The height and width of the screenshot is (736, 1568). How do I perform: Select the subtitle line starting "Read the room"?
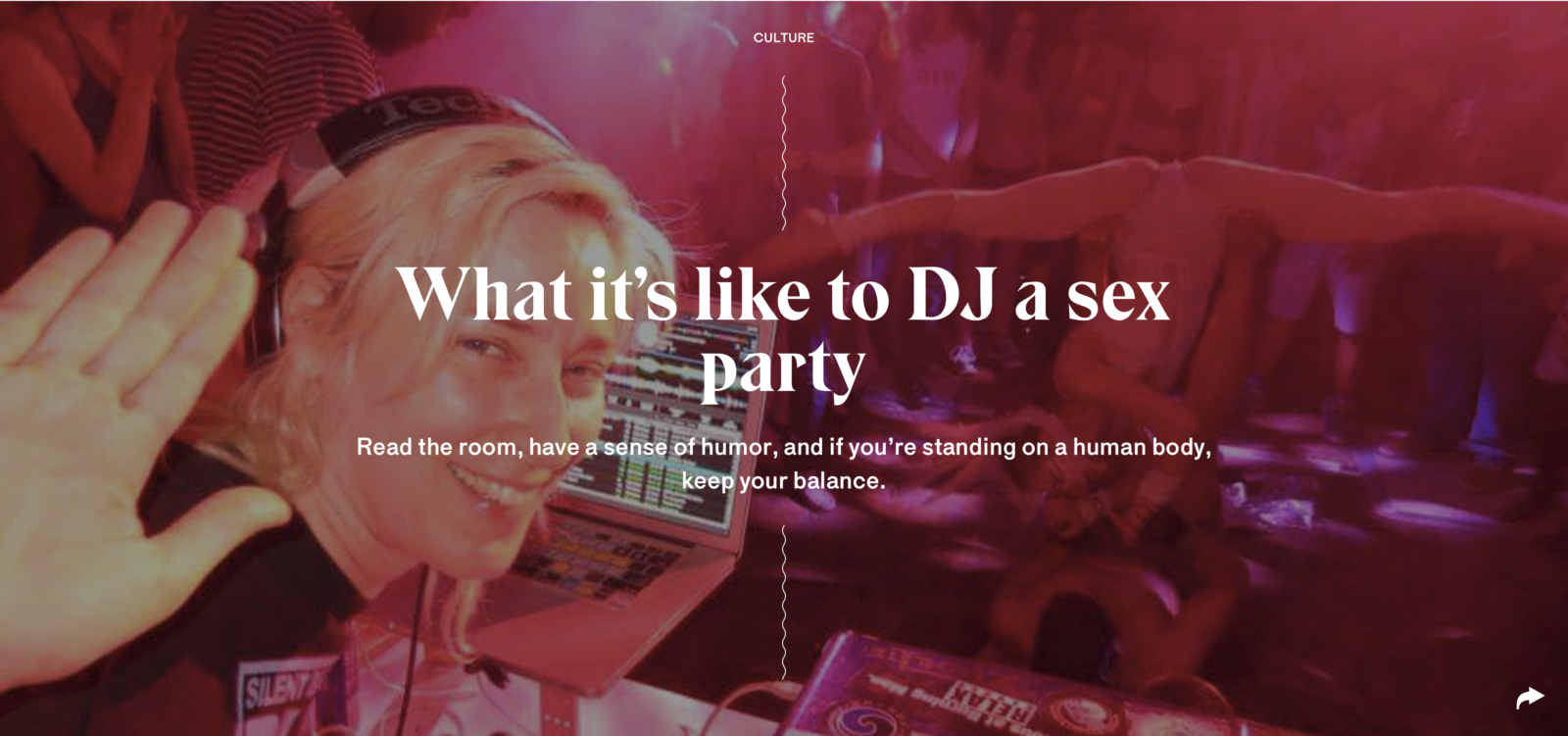784,447
